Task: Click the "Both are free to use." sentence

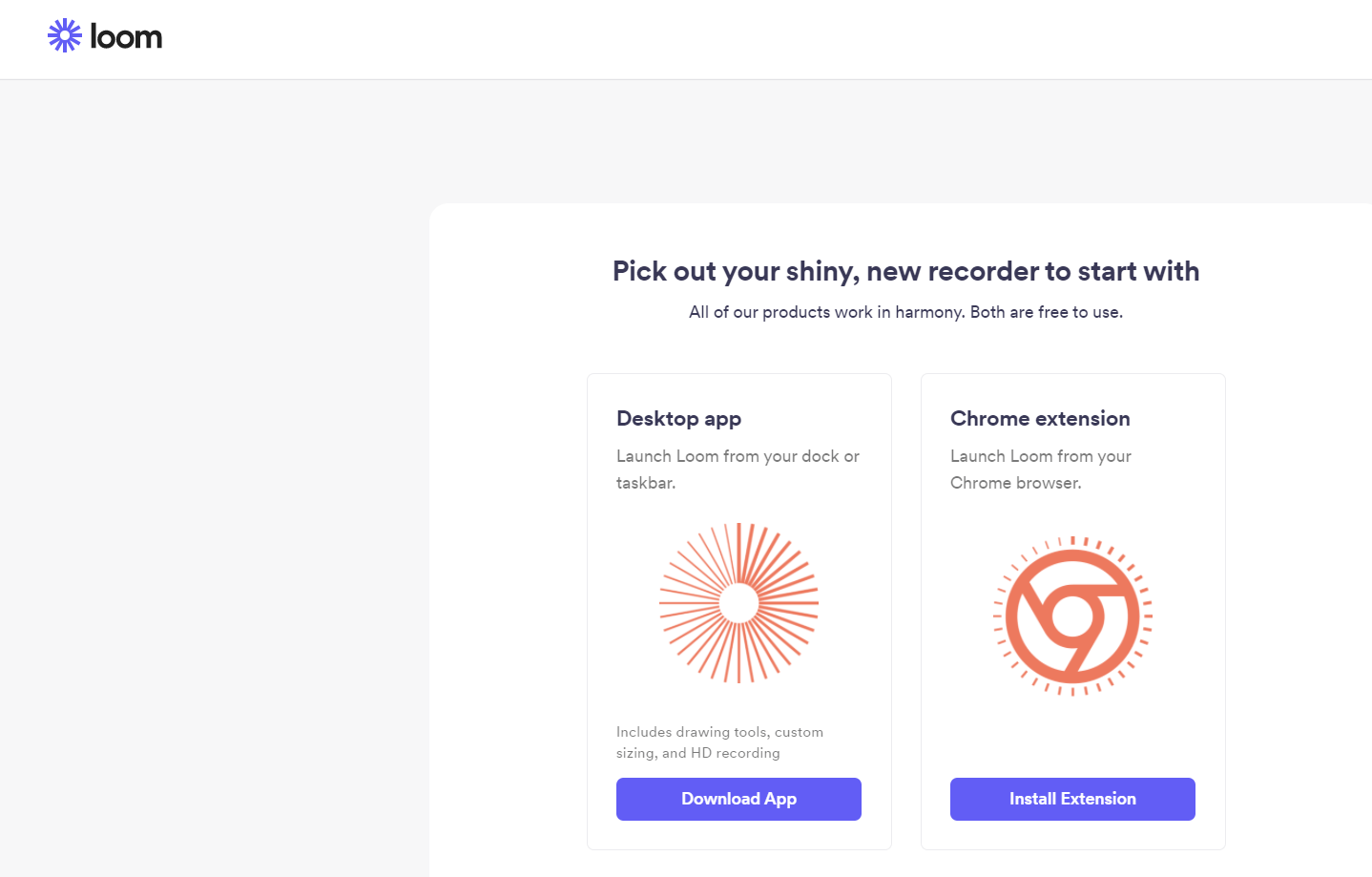Action: pos(1047,312)
